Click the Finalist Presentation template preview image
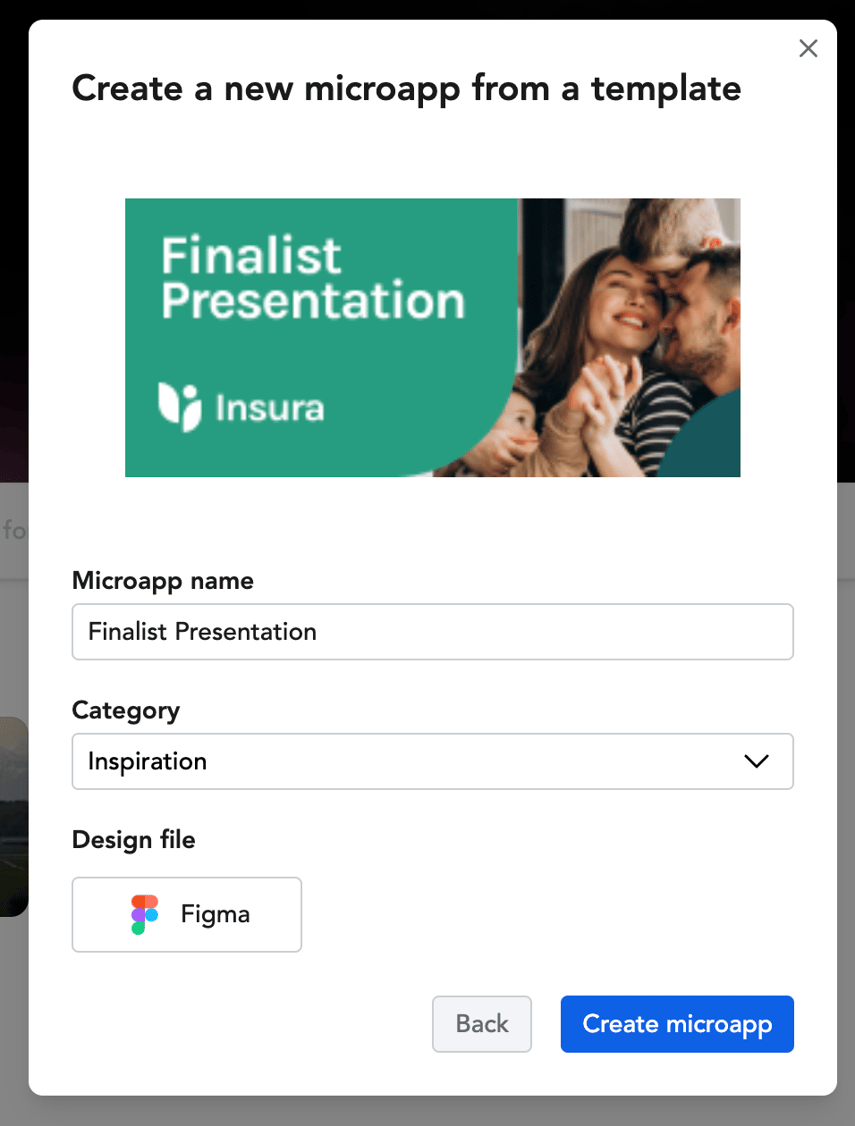Image resolution: width=855 pixels, height=1126 pixels. point(432,337)
